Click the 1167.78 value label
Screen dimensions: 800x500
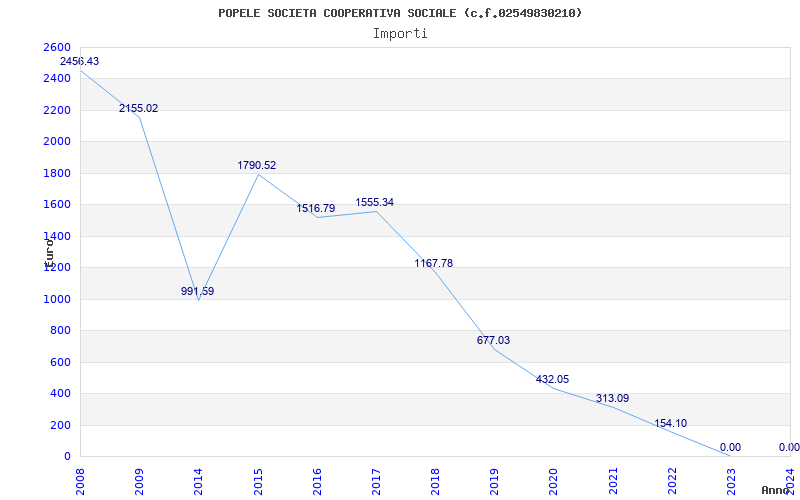(x=433, y=264)
